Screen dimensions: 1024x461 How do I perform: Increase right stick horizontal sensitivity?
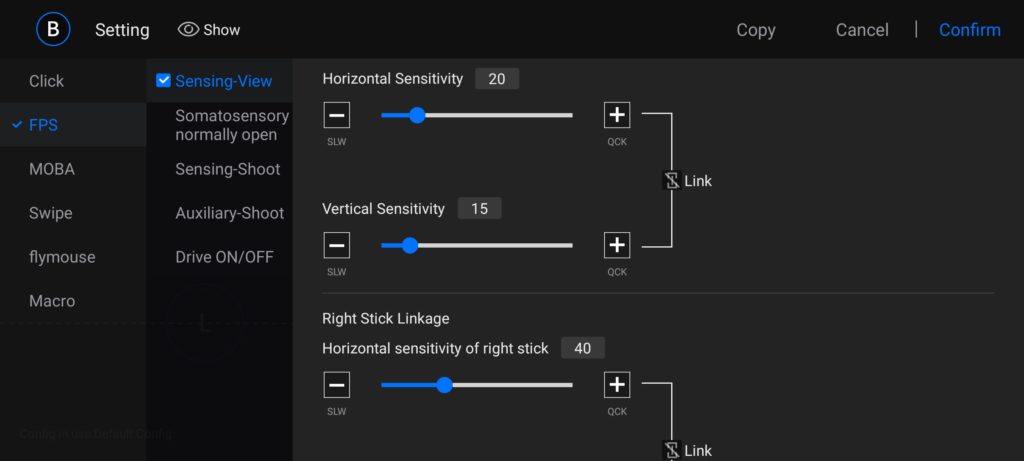[x=617, y=385]
